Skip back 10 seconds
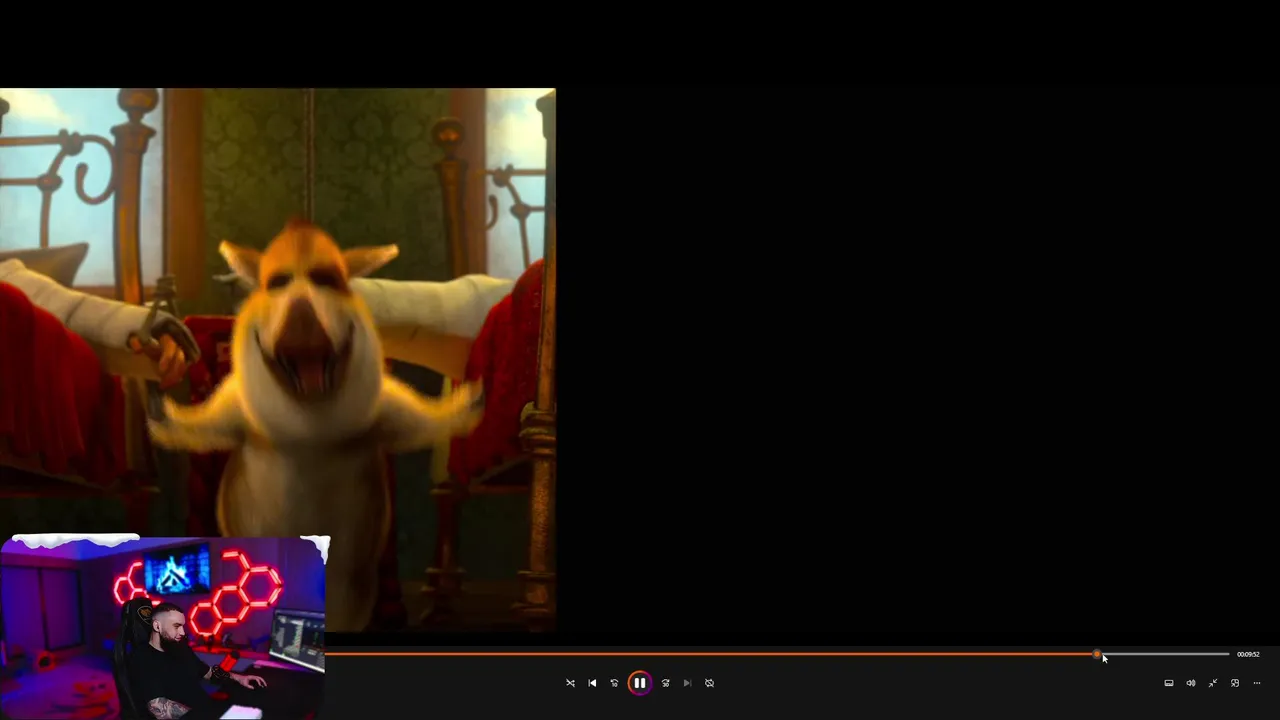 tap(614, 683)
